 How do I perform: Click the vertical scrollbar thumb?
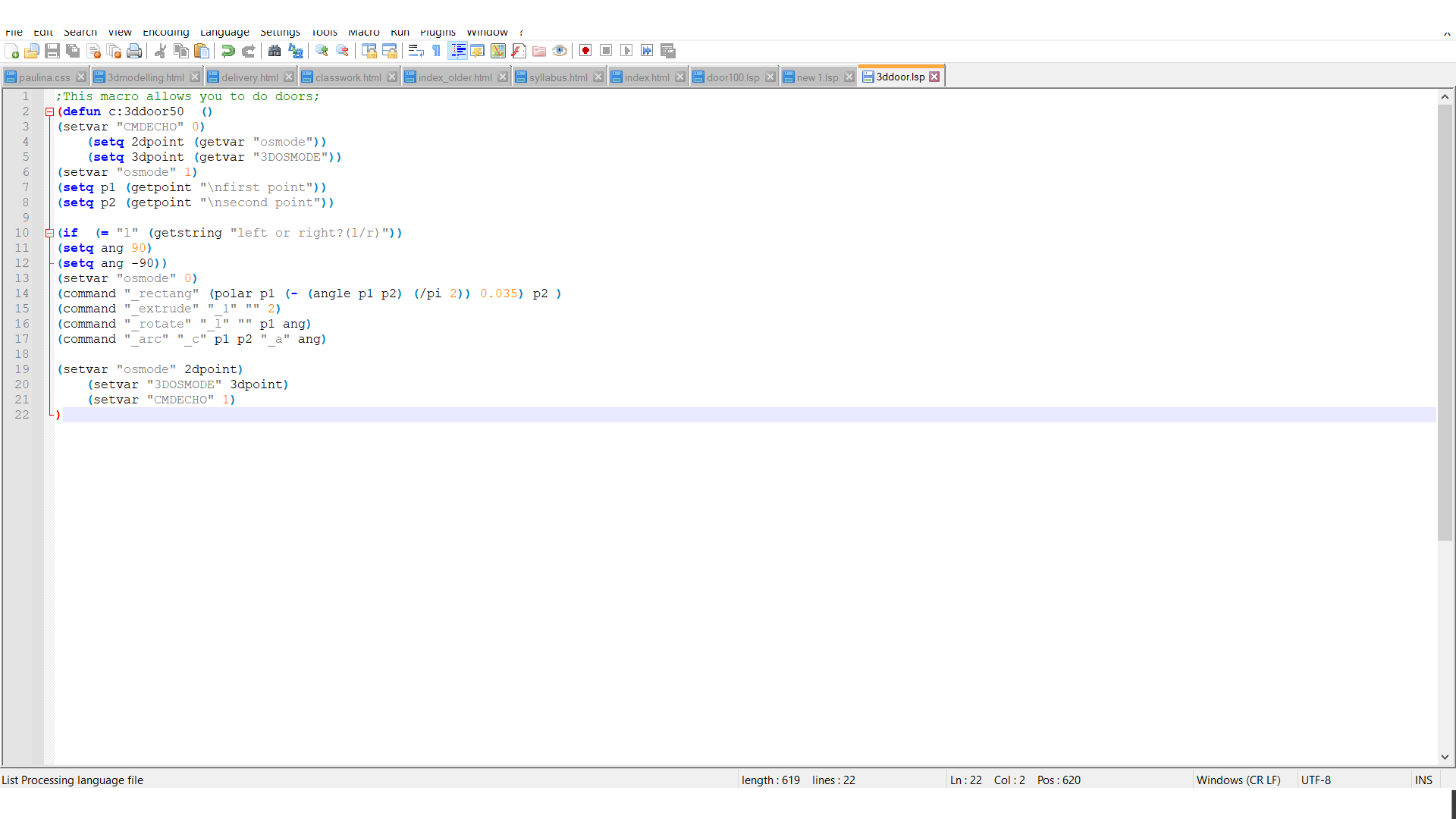click(1445, 322)
